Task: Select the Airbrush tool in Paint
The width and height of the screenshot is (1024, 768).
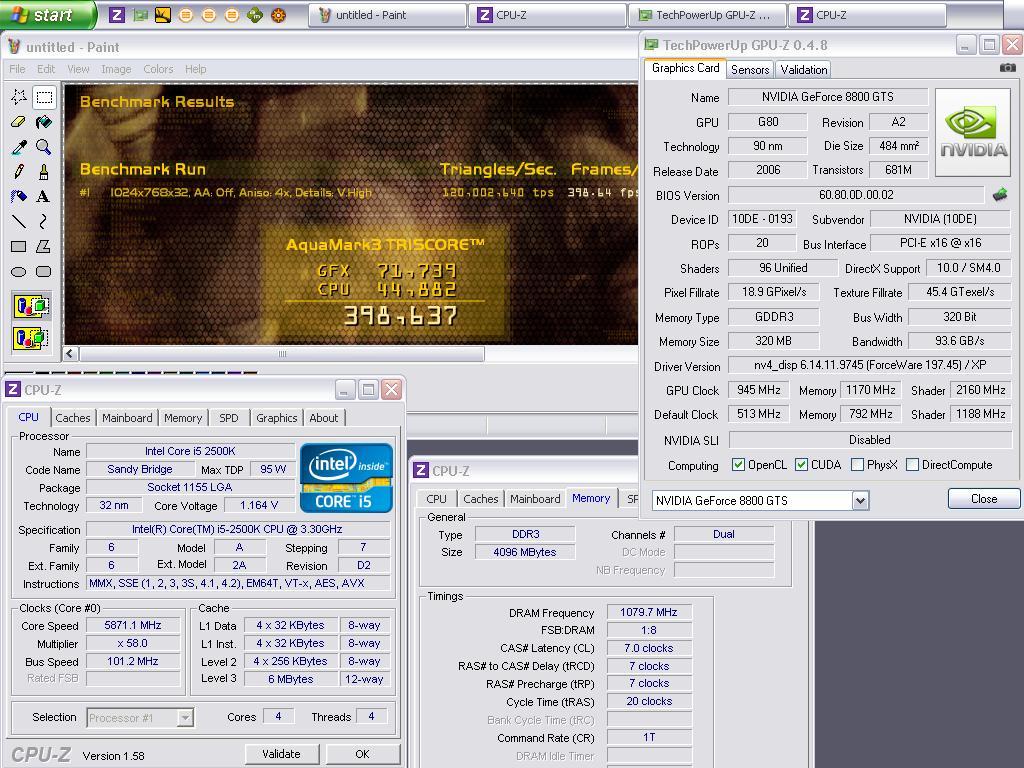Action: [19, 197]
